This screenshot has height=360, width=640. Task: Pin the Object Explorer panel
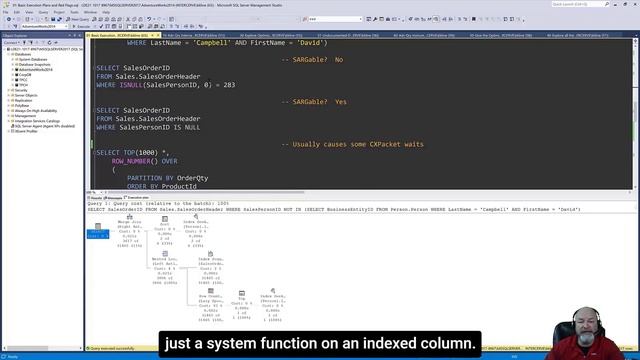(75, 36)
